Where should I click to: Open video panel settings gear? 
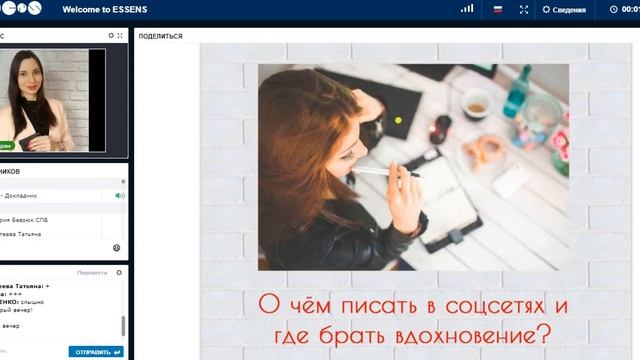click(111, 36)
